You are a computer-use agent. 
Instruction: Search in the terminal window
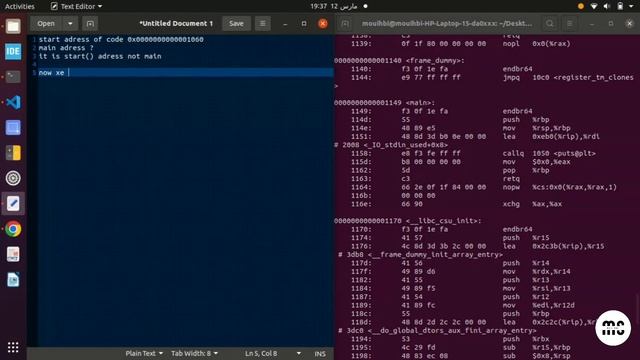[x=550, y=24]
